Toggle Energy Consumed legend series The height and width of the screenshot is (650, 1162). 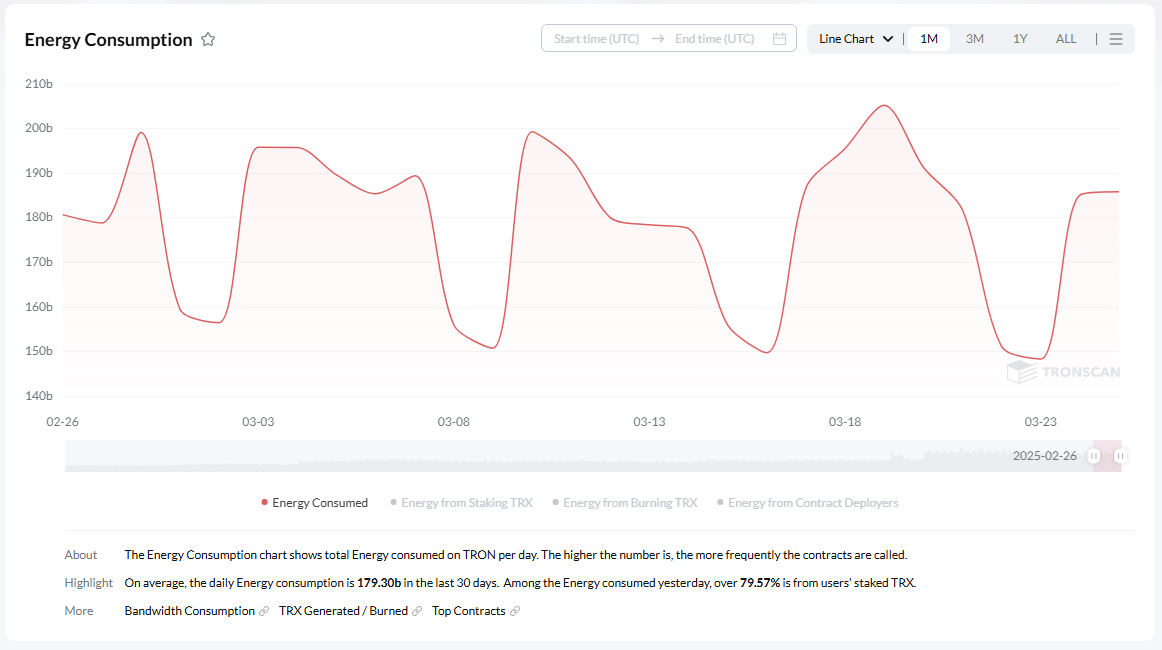pyautogui.click(x=314, y=503)
